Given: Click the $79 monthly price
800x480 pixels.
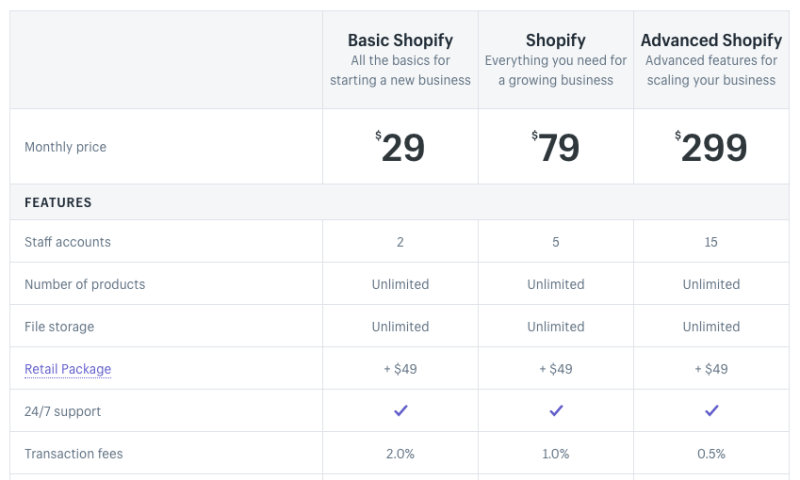Looking at the screenshot, I should point(556,147).
